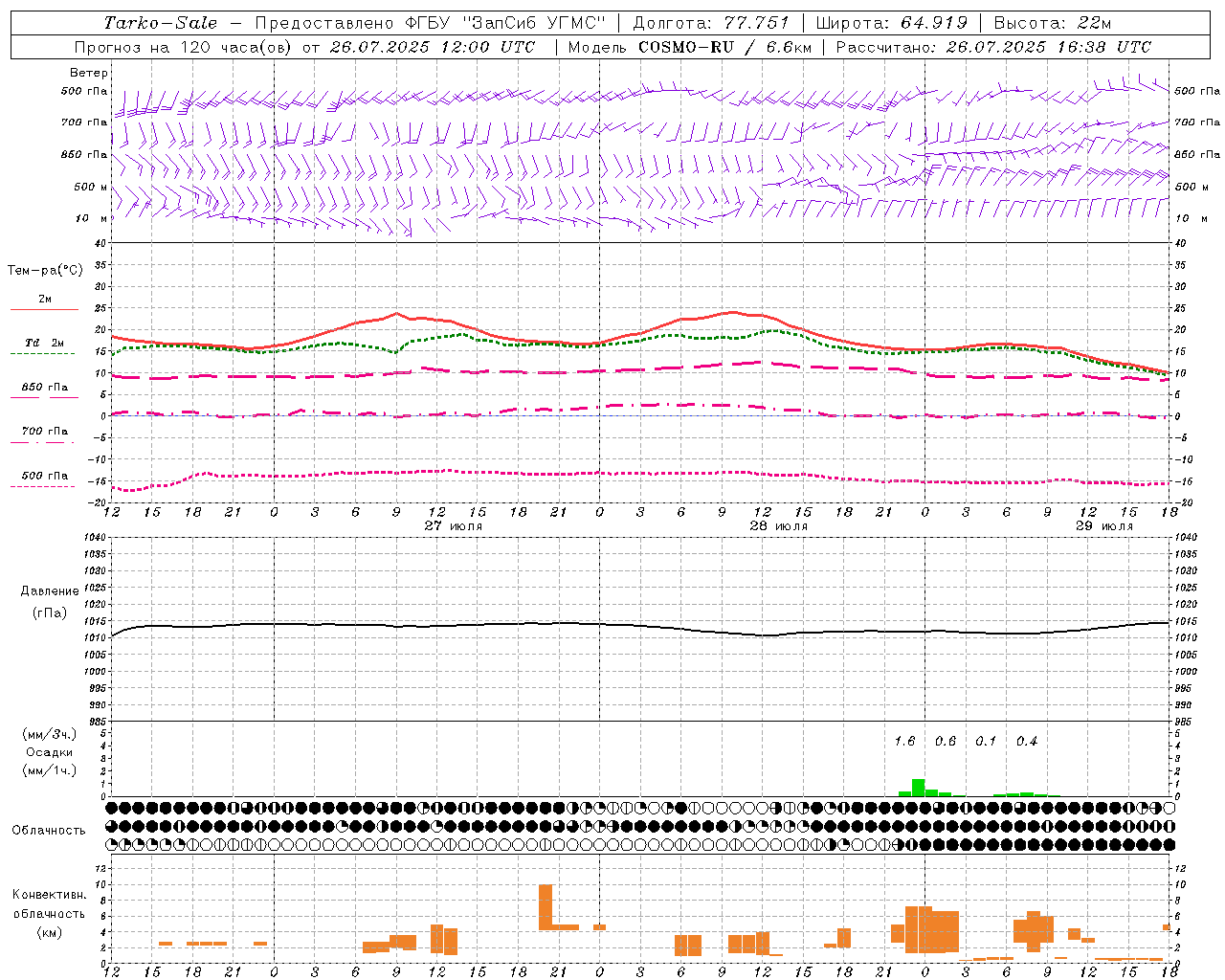The image size is (1225, 980).
Task: Click the elevation value 22м
Action: tap(1094, 23)
